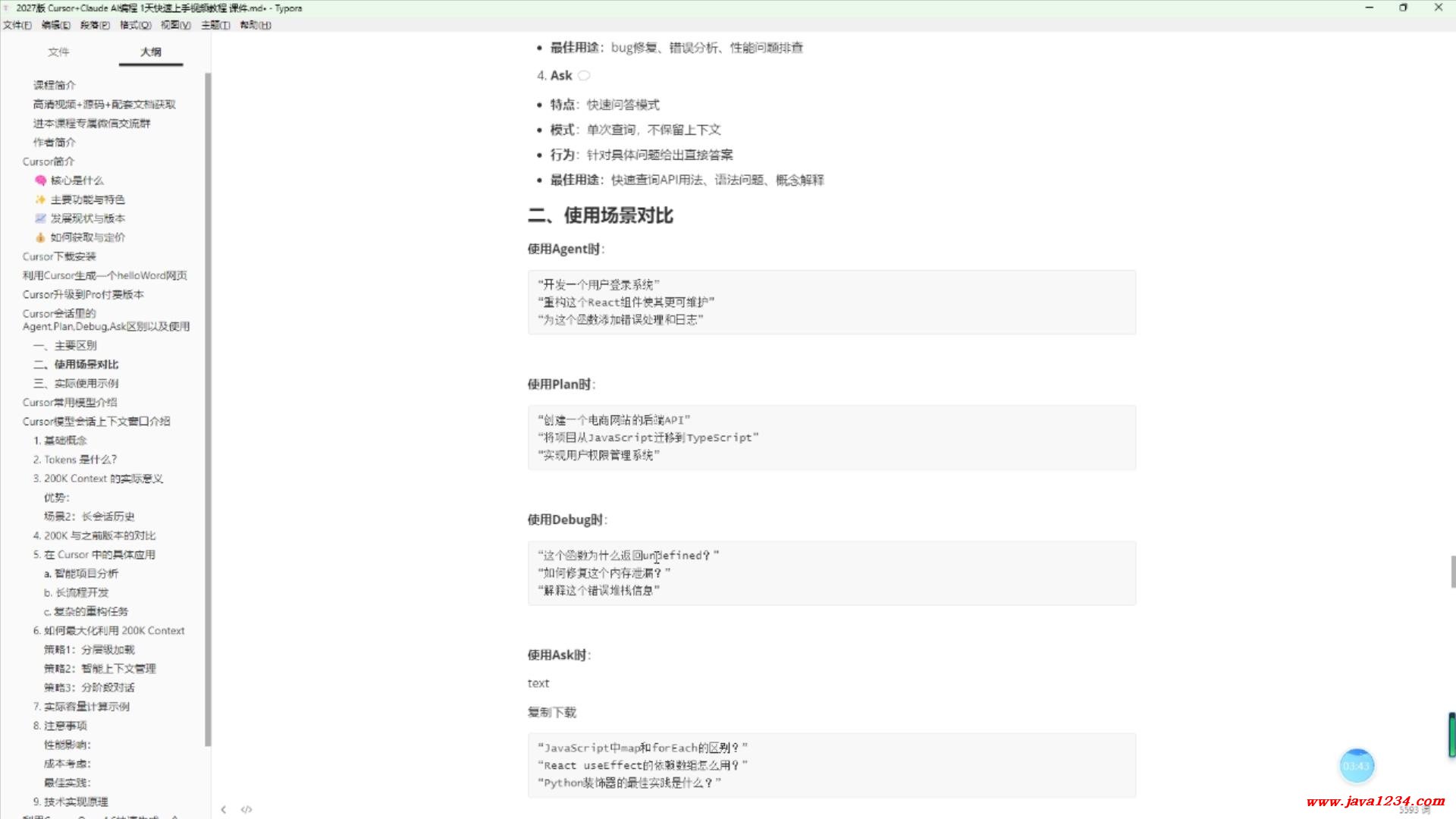Click the 5593 词 word count indicator
Screen dimensions: 1456x819
click(x=1414, y=810)
